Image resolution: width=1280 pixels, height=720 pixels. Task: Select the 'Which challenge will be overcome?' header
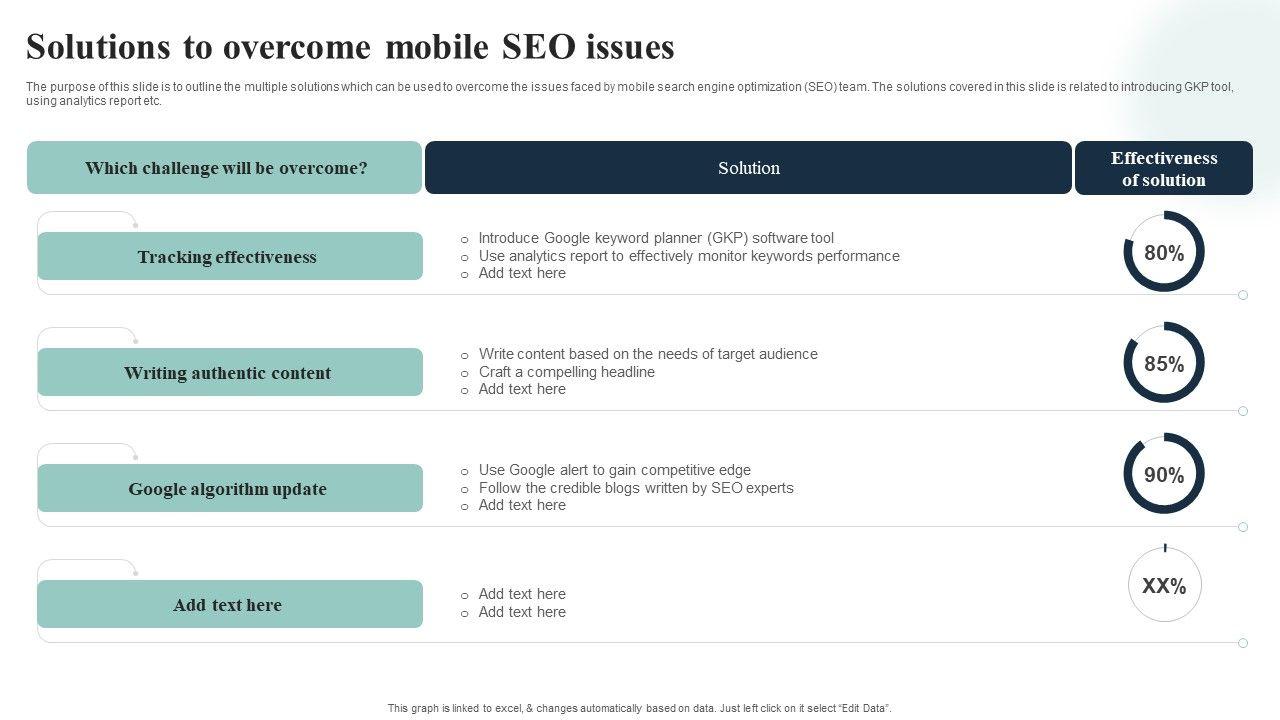225,168
